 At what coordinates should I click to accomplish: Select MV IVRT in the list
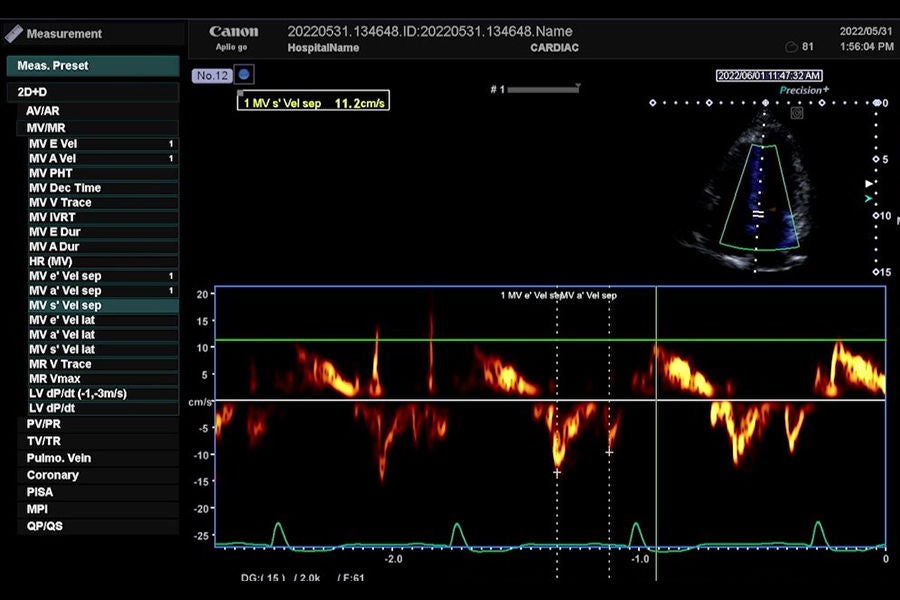[103, 217]
